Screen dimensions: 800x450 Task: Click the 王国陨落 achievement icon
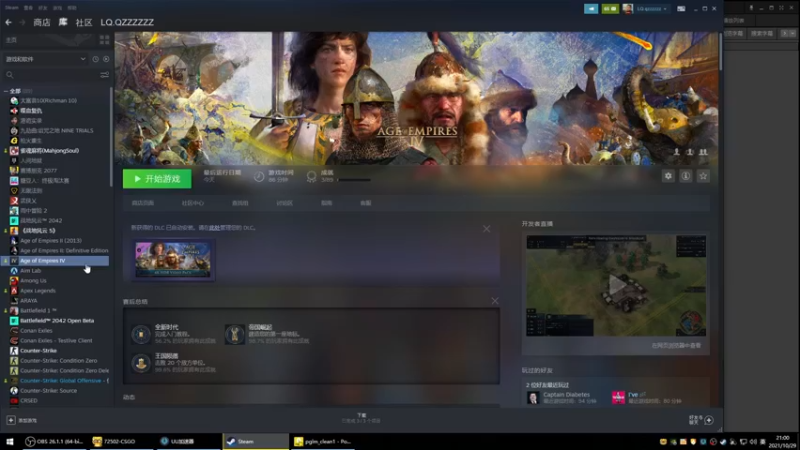coord(141,363)
